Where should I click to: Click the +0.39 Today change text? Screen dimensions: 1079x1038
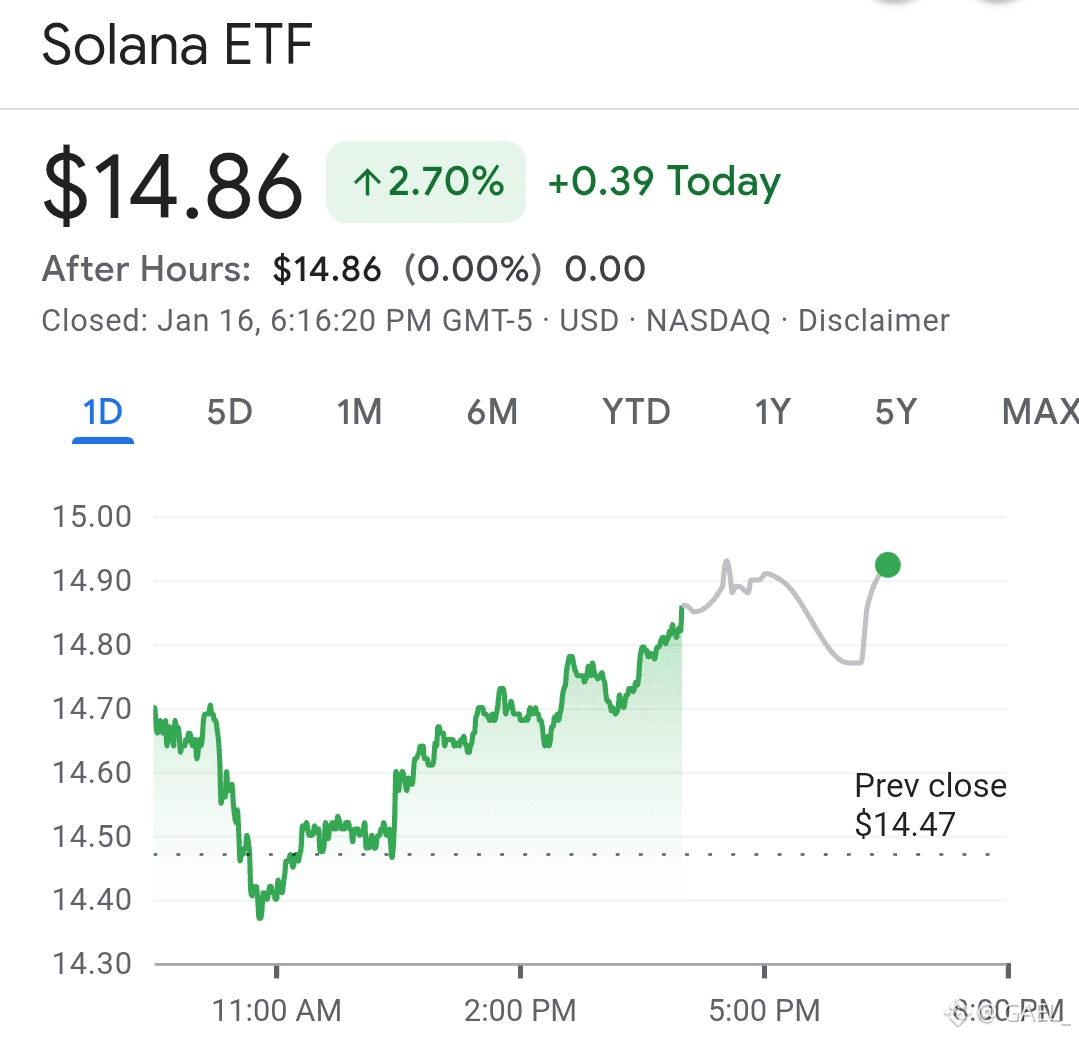tap(664, 181)
